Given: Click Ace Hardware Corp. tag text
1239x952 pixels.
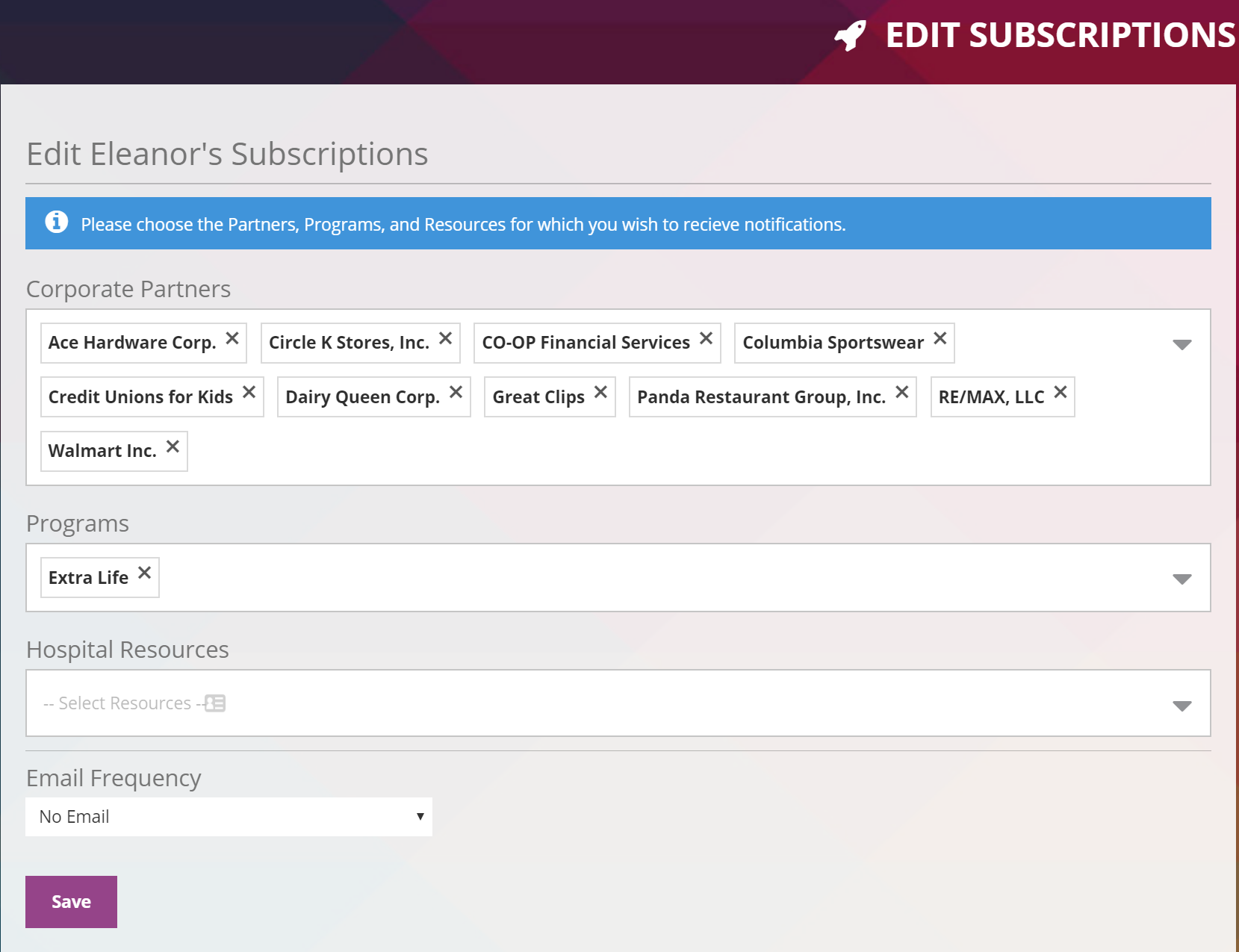Looking at the screenshot, I should 132,343.
